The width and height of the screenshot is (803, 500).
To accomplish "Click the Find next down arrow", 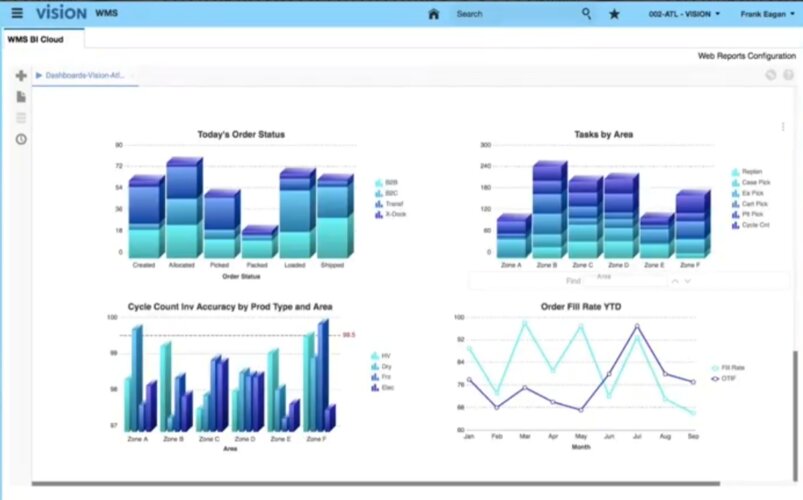I will (x=688, y=281).
